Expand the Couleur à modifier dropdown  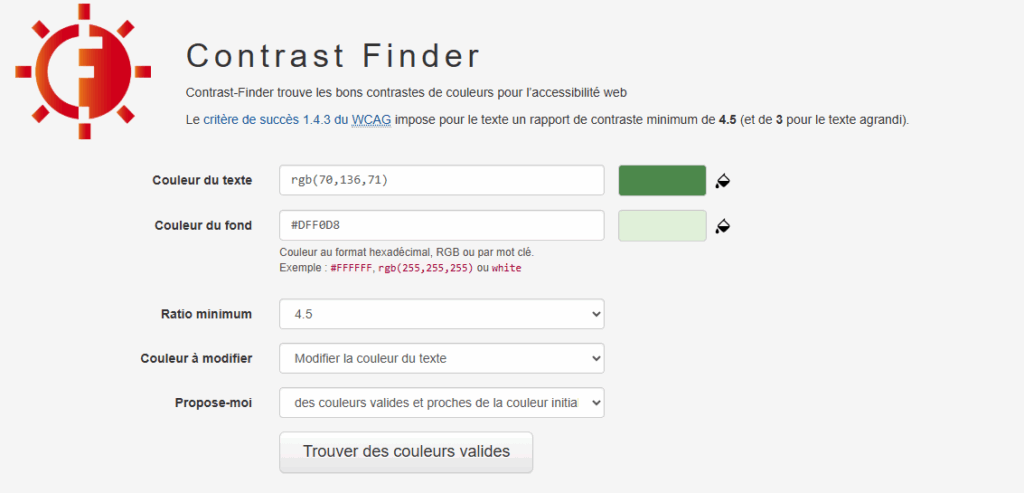(441, 358)
